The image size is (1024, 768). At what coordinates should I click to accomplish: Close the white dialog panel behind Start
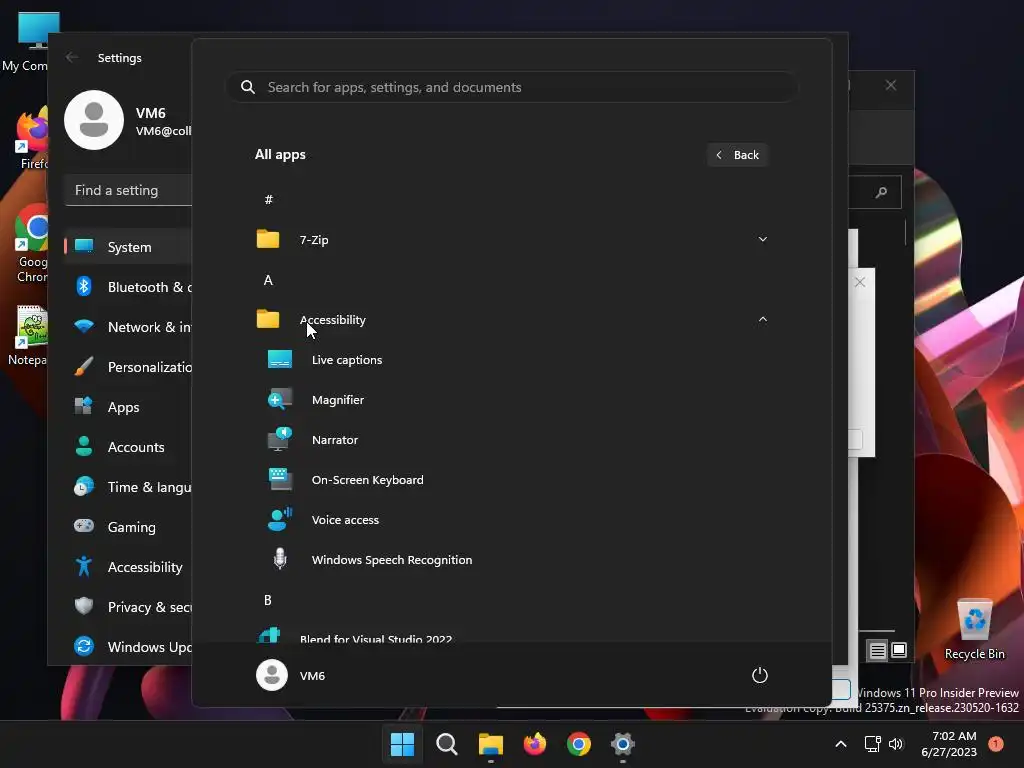[860, 282]
